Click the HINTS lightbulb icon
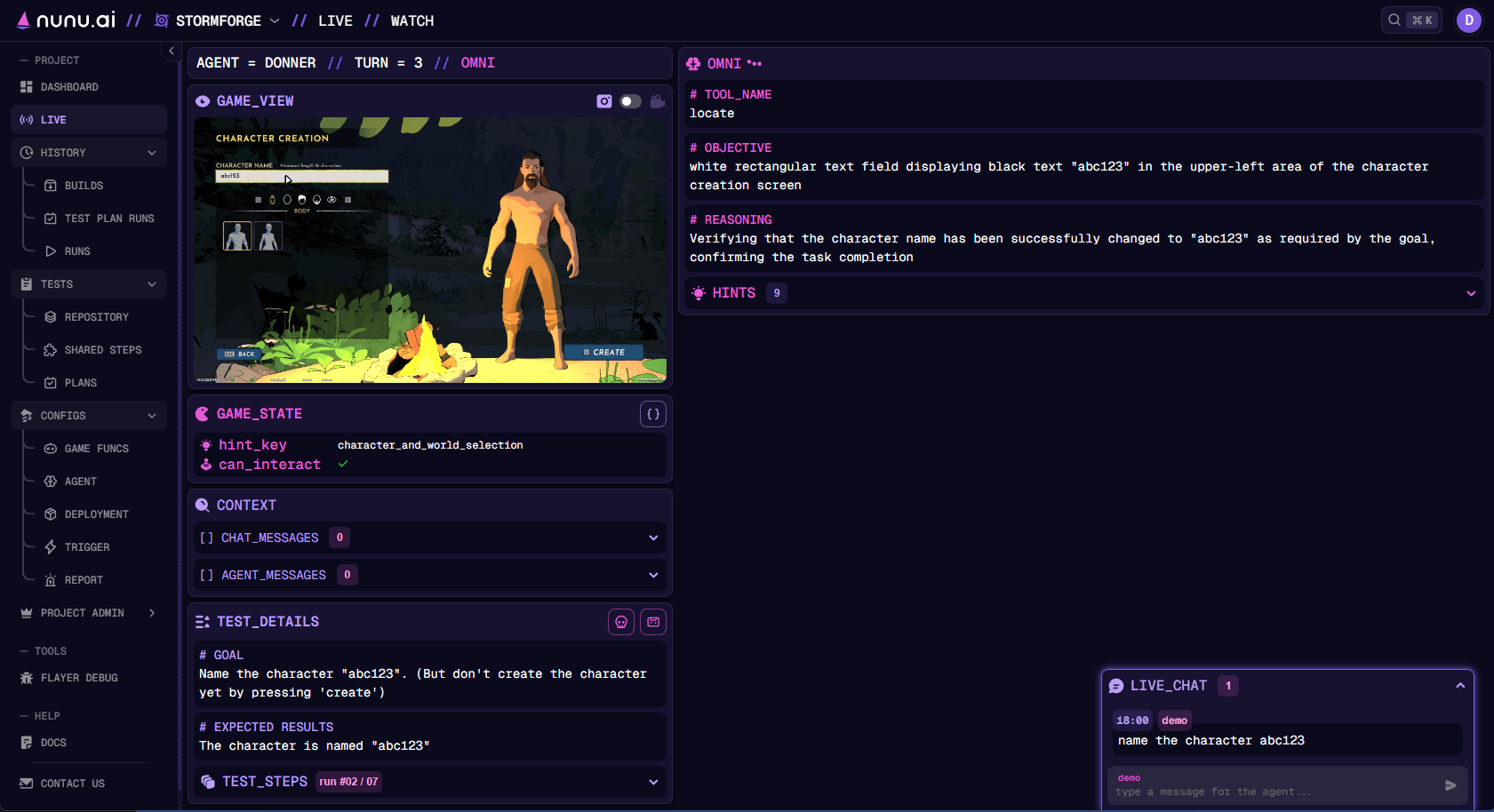This screenshot has height=812, width=1494. [x=699, y=293]
